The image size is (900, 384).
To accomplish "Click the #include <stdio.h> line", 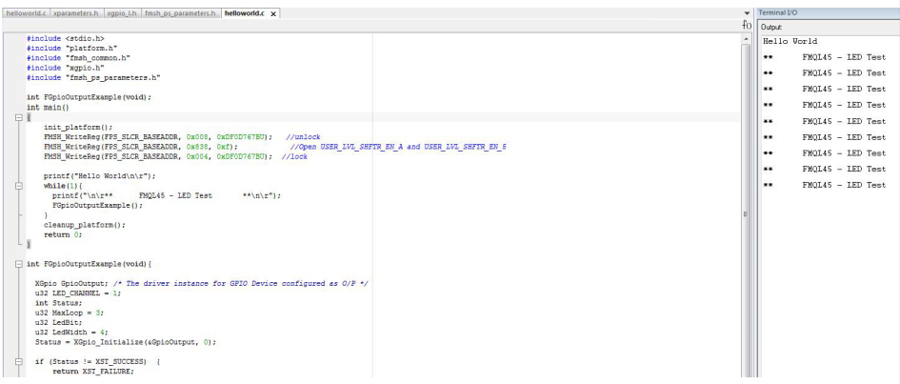I will coord(65,38).
